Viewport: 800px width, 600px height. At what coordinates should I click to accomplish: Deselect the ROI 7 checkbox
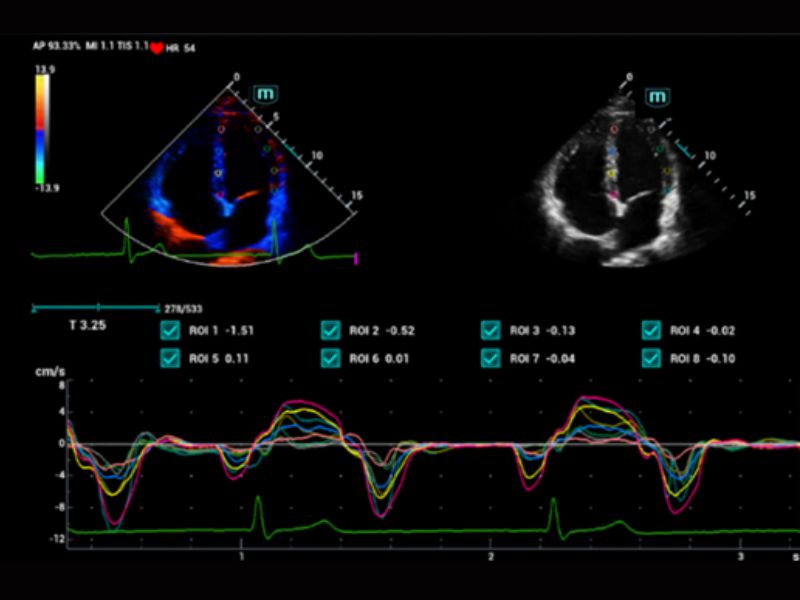click(x=490, y=358)
